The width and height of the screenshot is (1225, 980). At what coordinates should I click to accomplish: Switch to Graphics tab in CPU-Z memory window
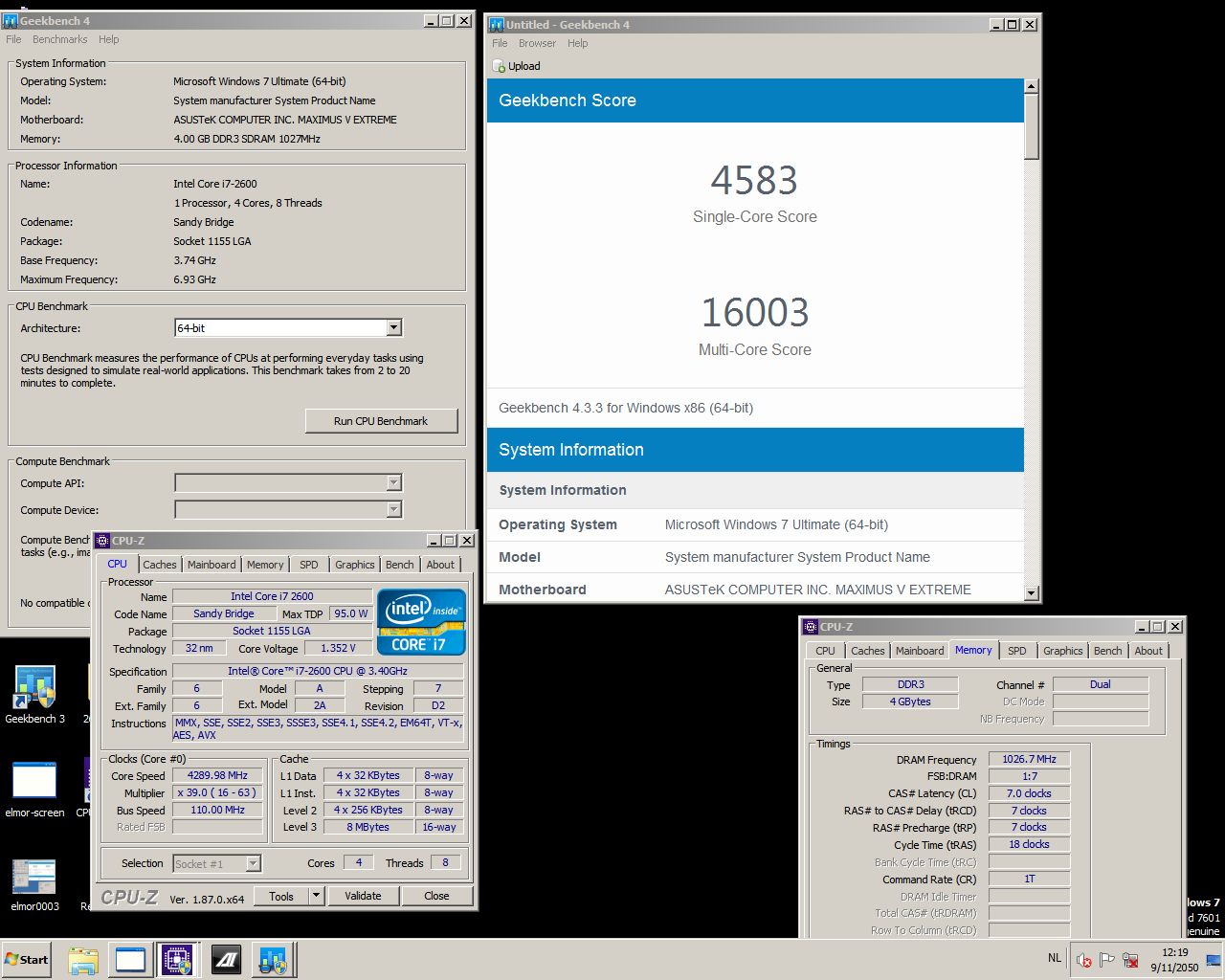1063,651
